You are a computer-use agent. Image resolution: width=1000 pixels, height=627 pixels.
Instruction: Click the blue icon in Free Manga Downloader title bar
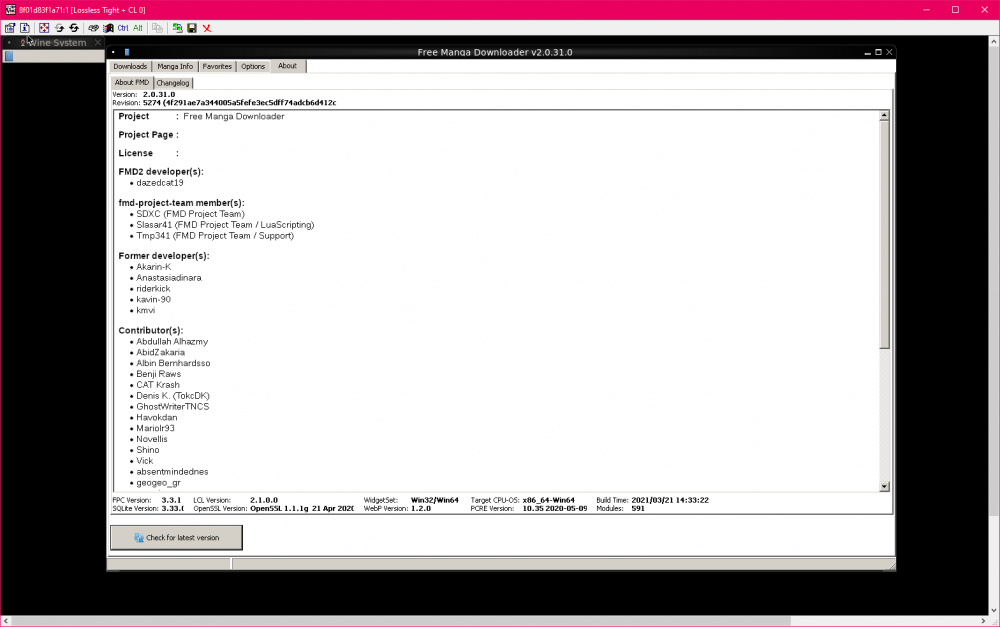point(127,52)
